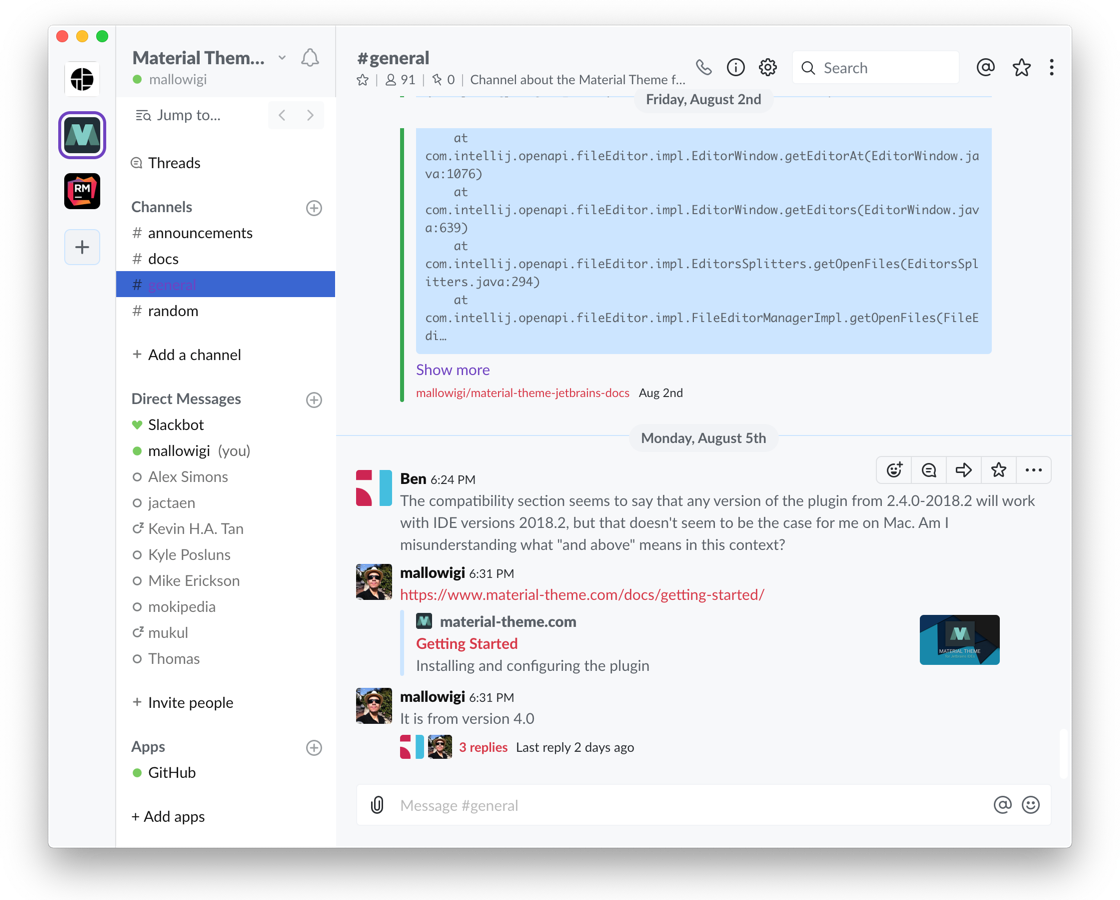View pinned items count
This screenshot has height=900, width=1120.
click(x=444, y=80)
